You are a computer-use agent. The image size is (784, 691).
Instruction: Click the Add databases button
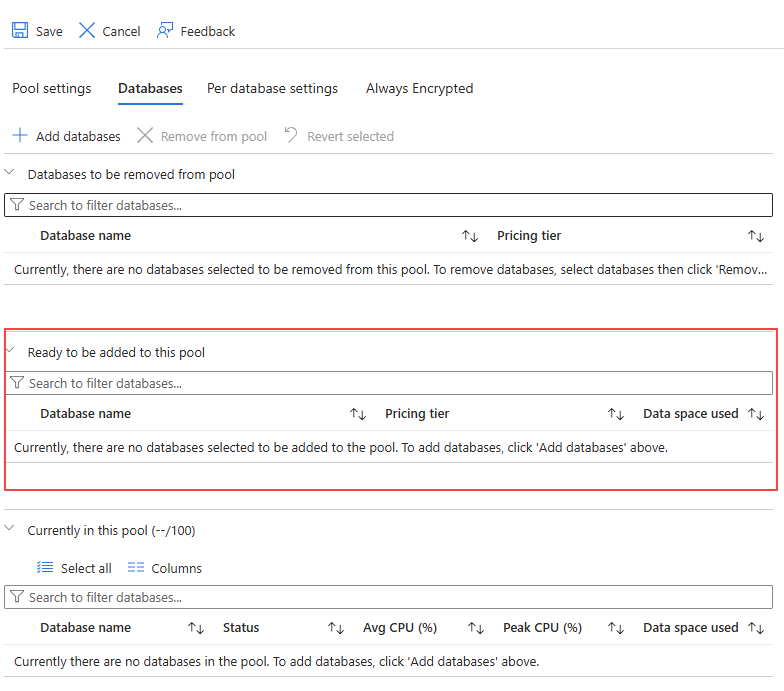point(78,136)
